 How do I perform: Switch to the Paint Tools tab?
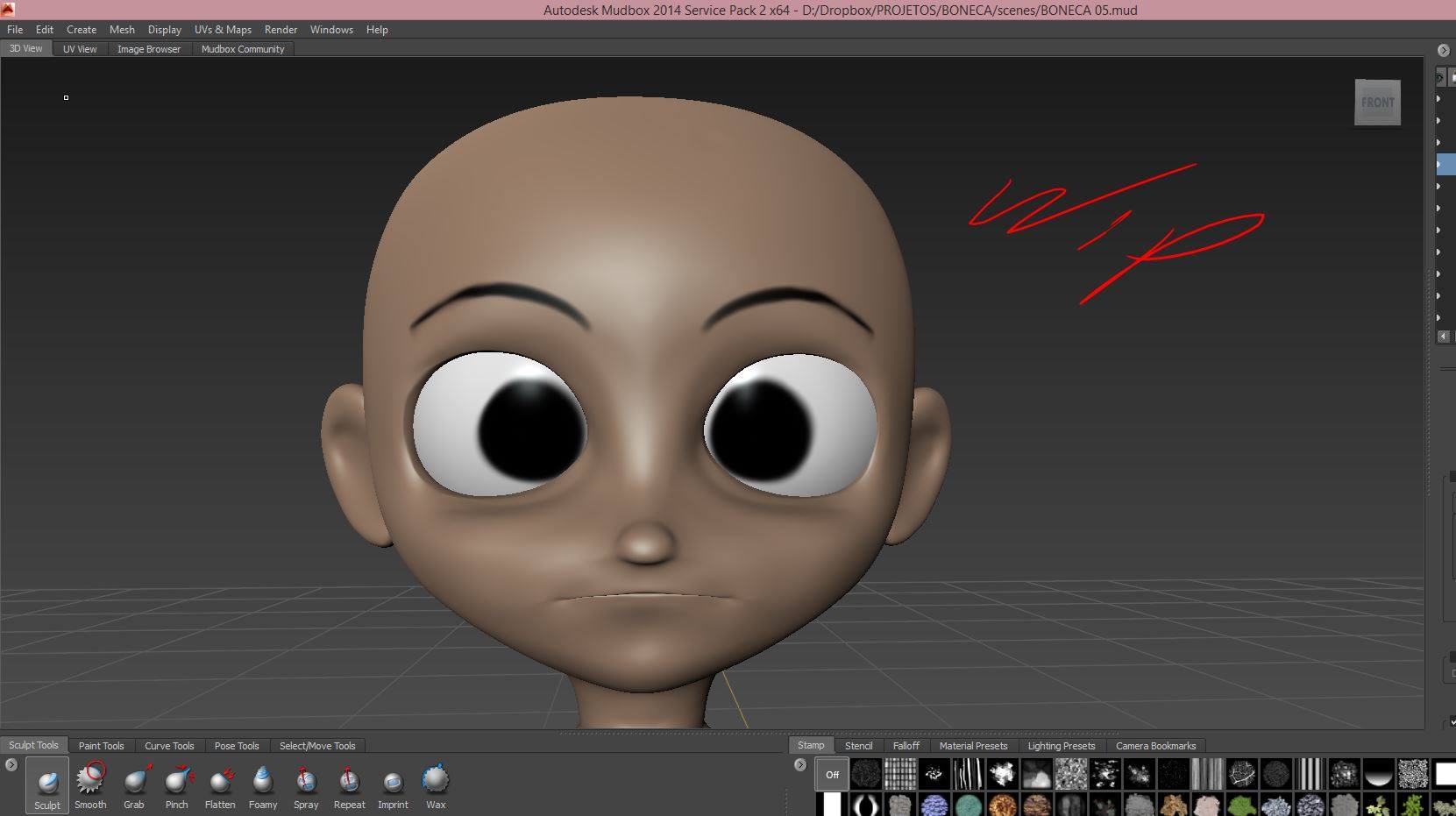[101, 746]
